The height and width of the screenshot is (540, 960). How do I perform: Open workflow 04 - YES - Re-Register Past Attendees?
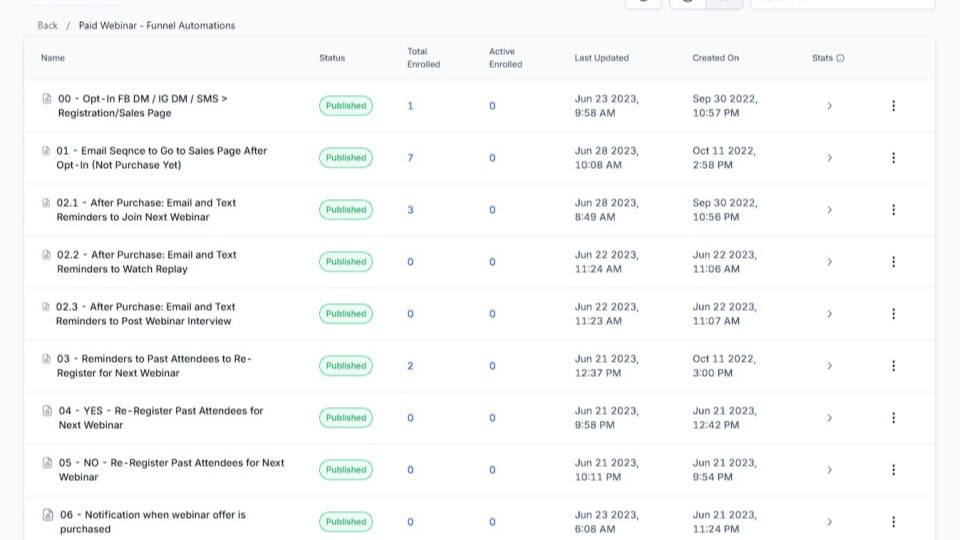pos(161,418)
